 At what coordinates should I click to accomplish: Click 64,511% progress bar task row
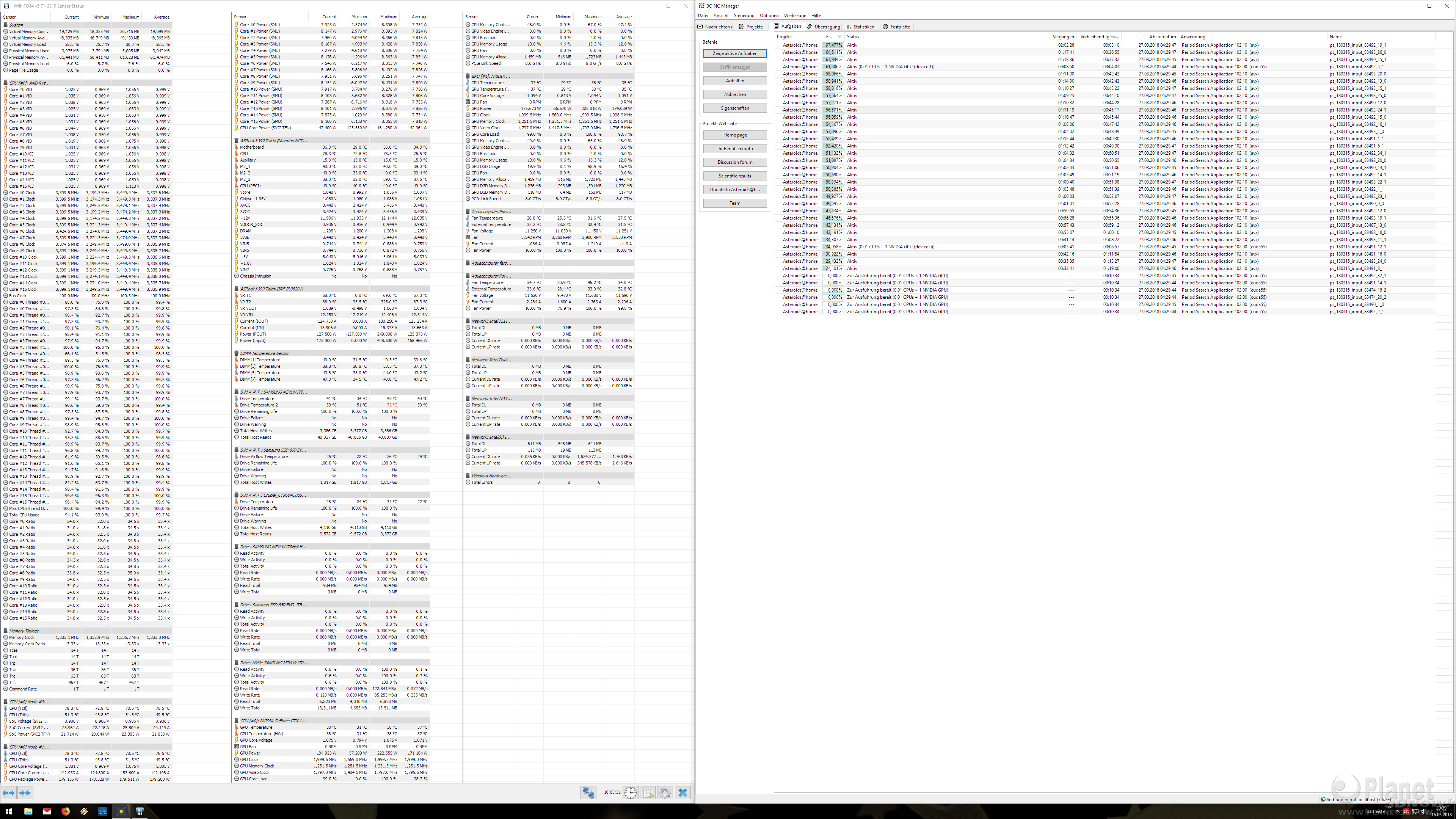click(833, 52)
